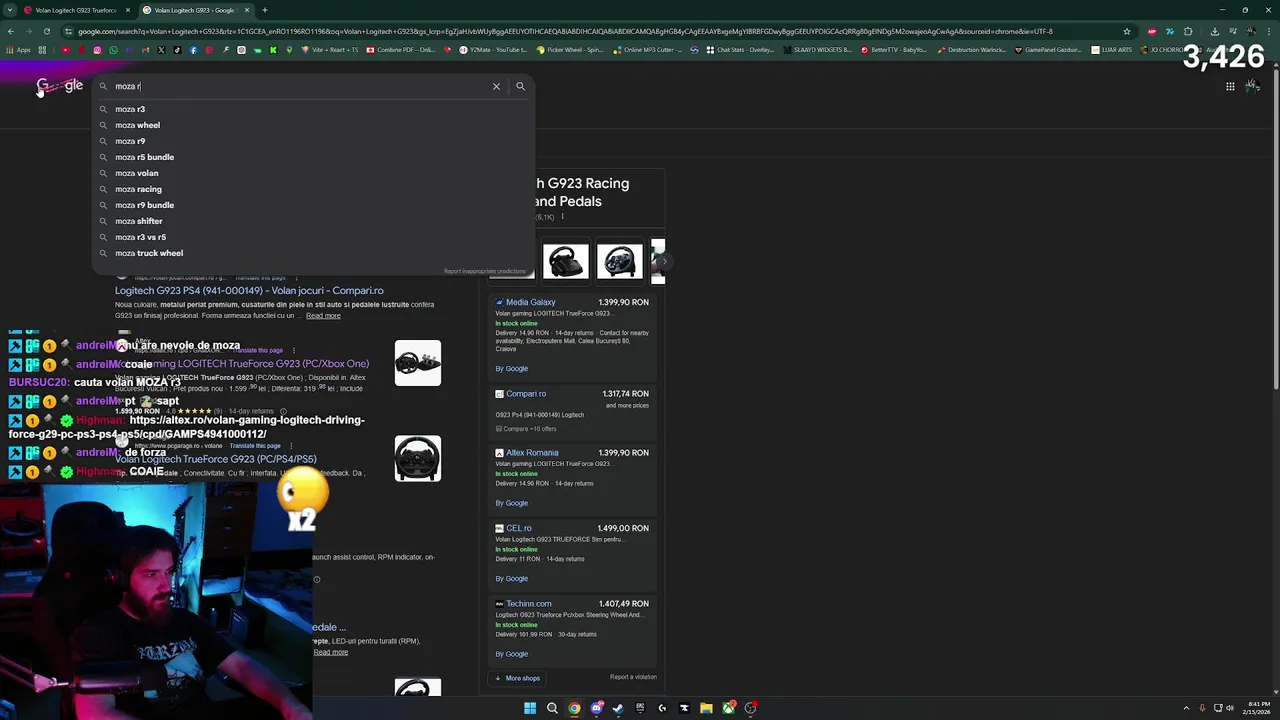The height and width of the screenshot is (720, 1280).
Task: Open the Apps bookmark shortcut
Action: click(18, 50)
